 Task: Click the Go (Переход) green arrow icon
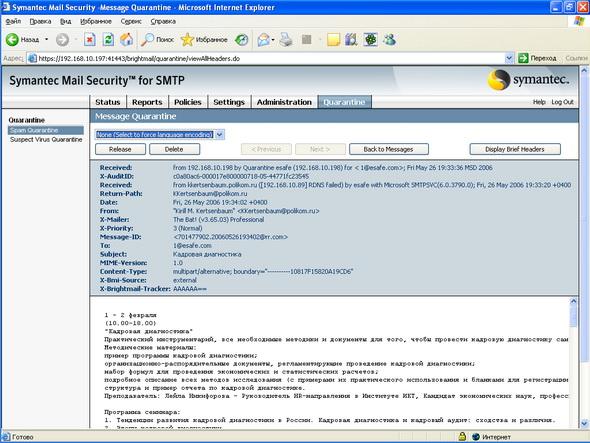coord(523,58)
